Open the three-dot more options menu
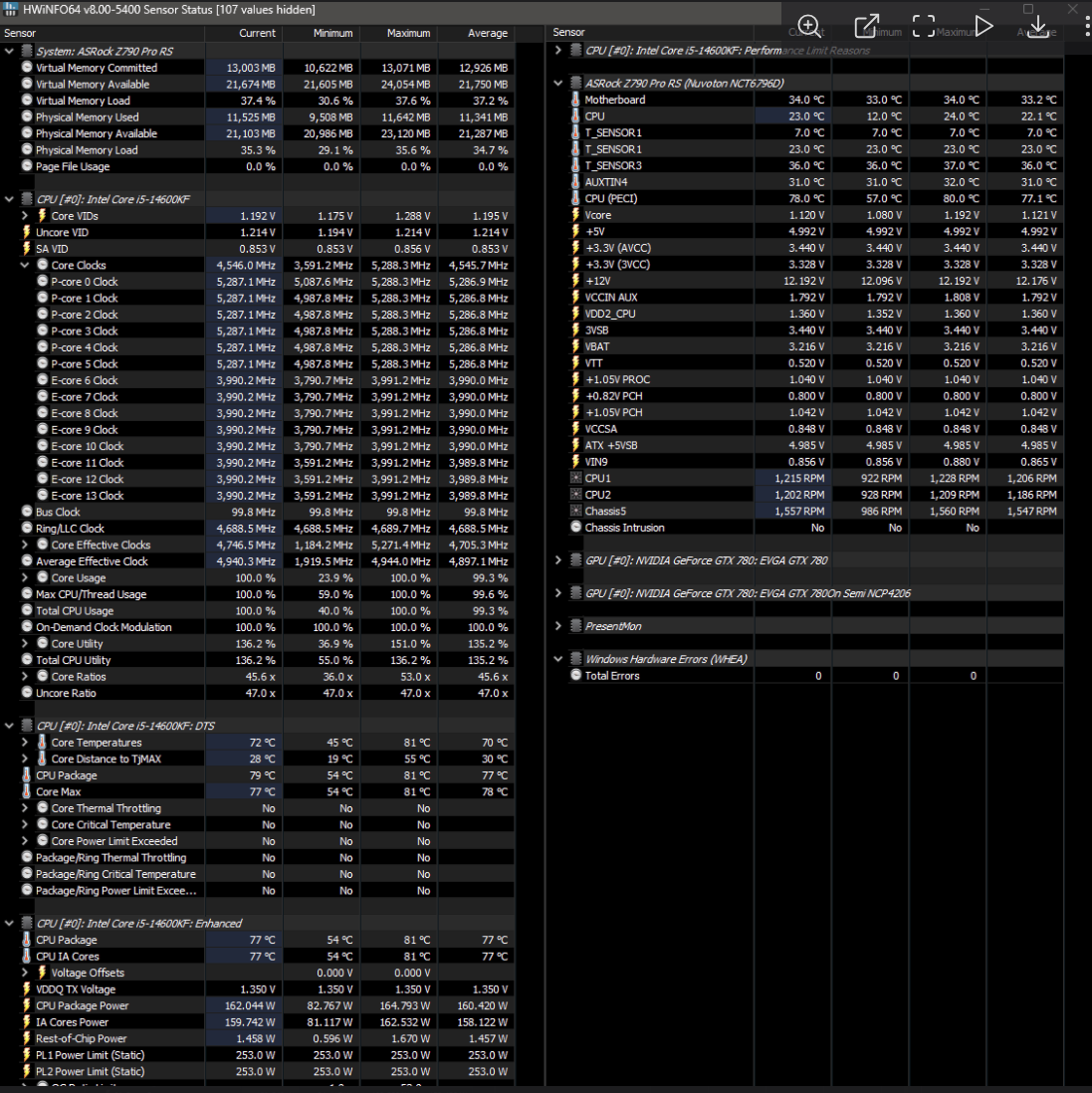Image resolution: width=1092 pixels, height=1093 pixels. tap(1086, 26)
